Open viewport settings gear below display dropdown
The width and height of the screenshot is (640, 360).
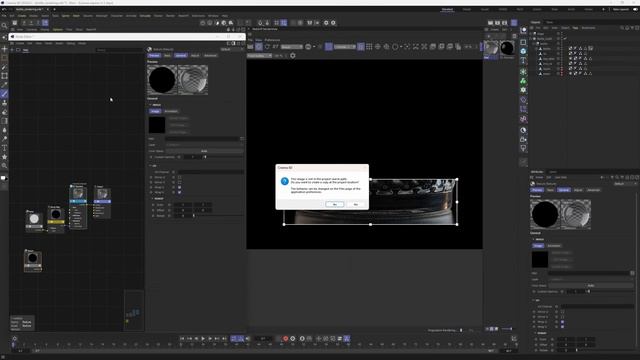293,56
